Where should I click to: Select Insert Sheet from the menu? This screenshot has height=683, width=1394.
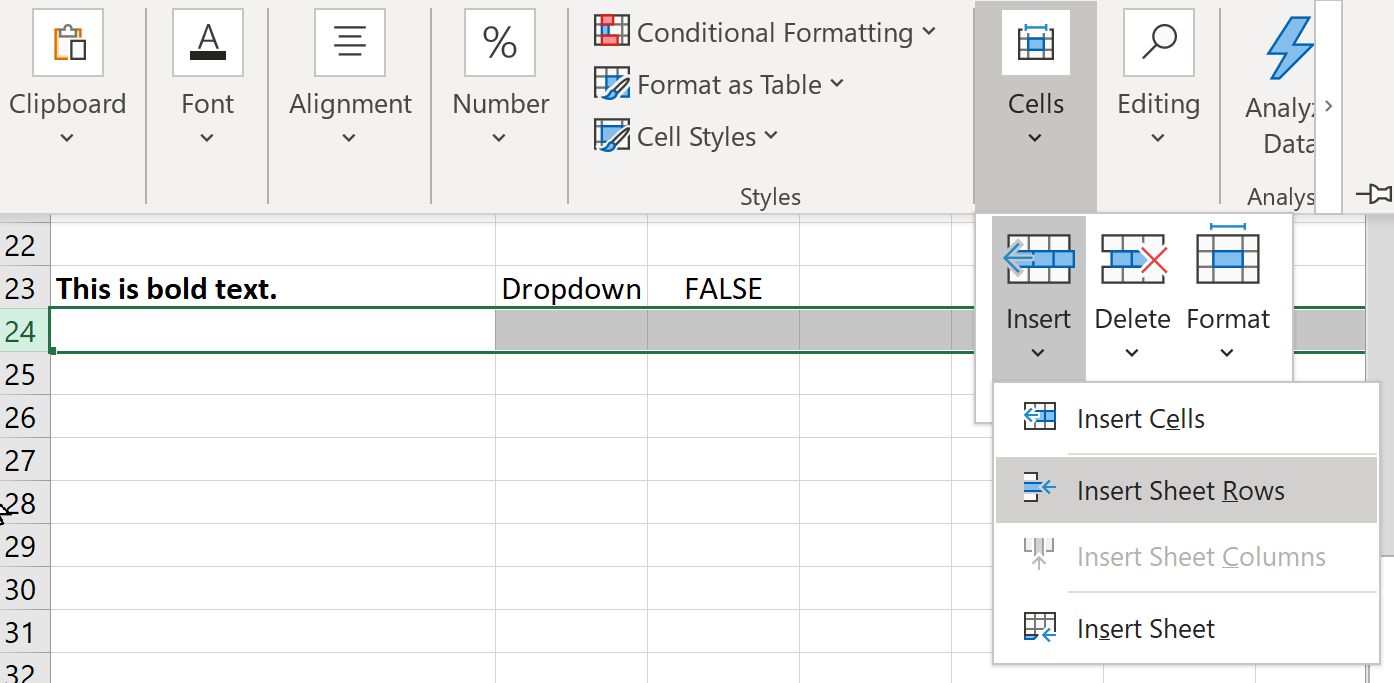1144,628
